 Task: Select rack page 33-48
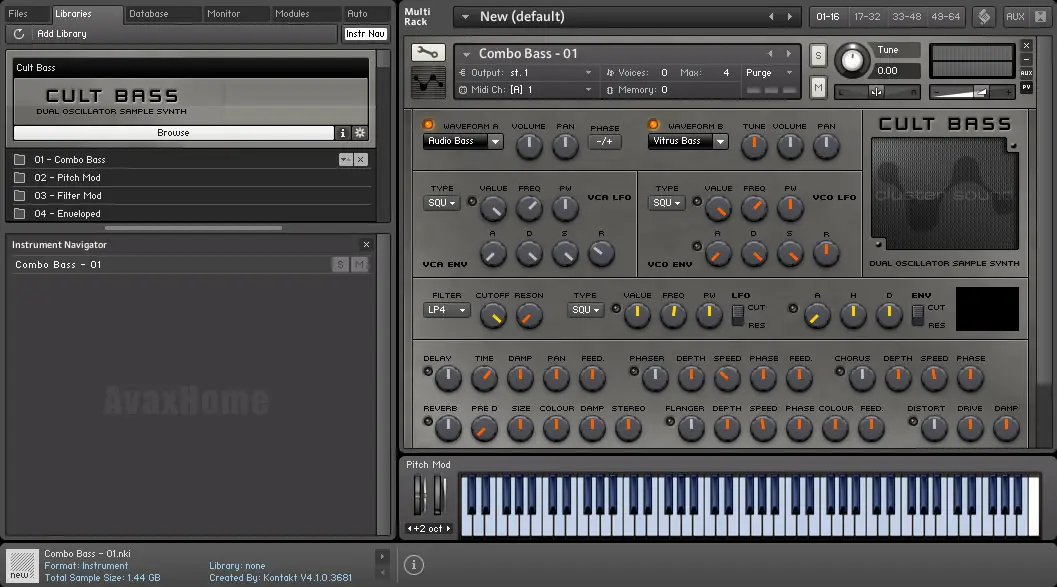coord(906,16)
